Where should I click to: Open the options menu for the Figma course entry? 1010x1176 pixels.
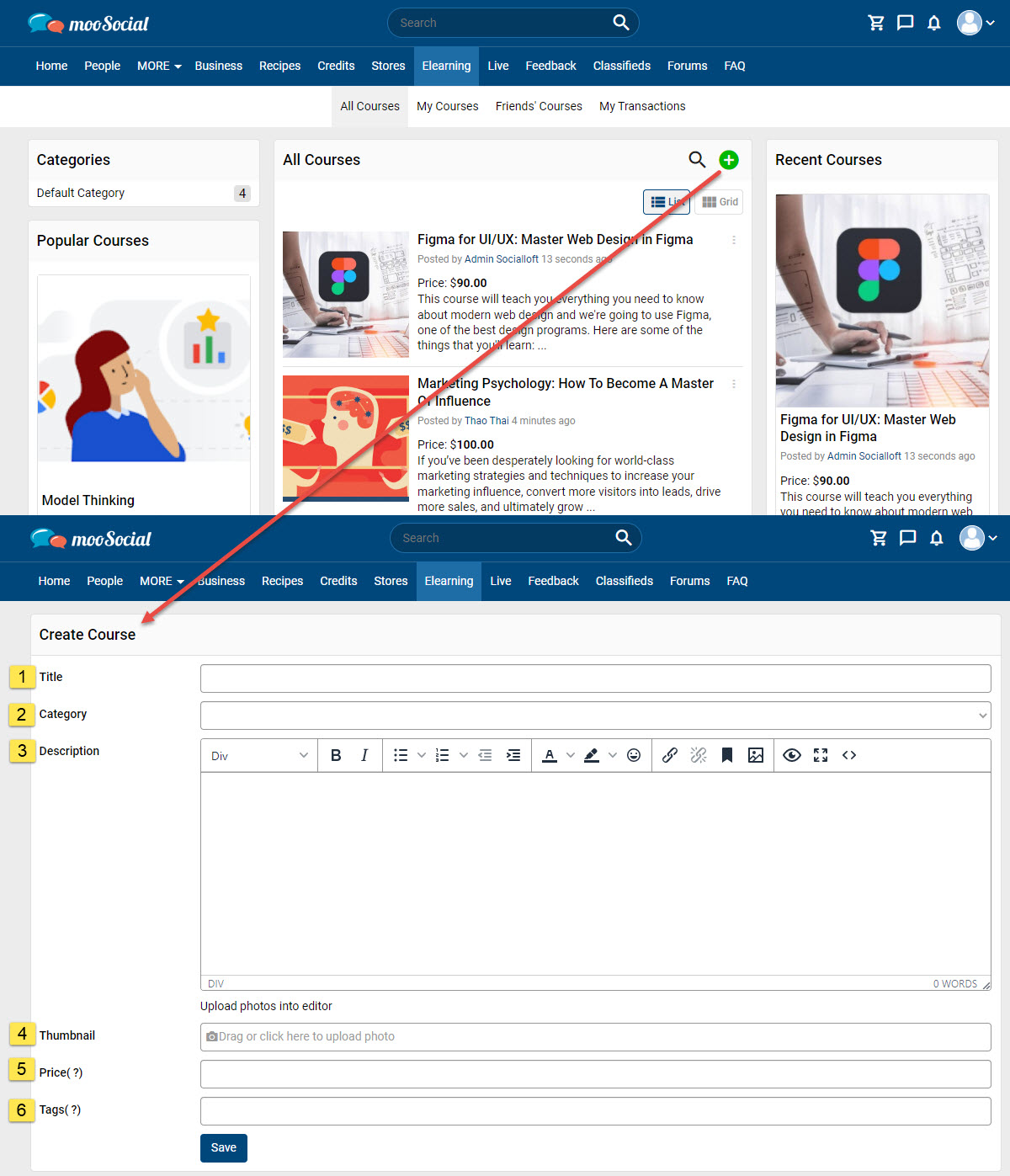tap(734, 240)
